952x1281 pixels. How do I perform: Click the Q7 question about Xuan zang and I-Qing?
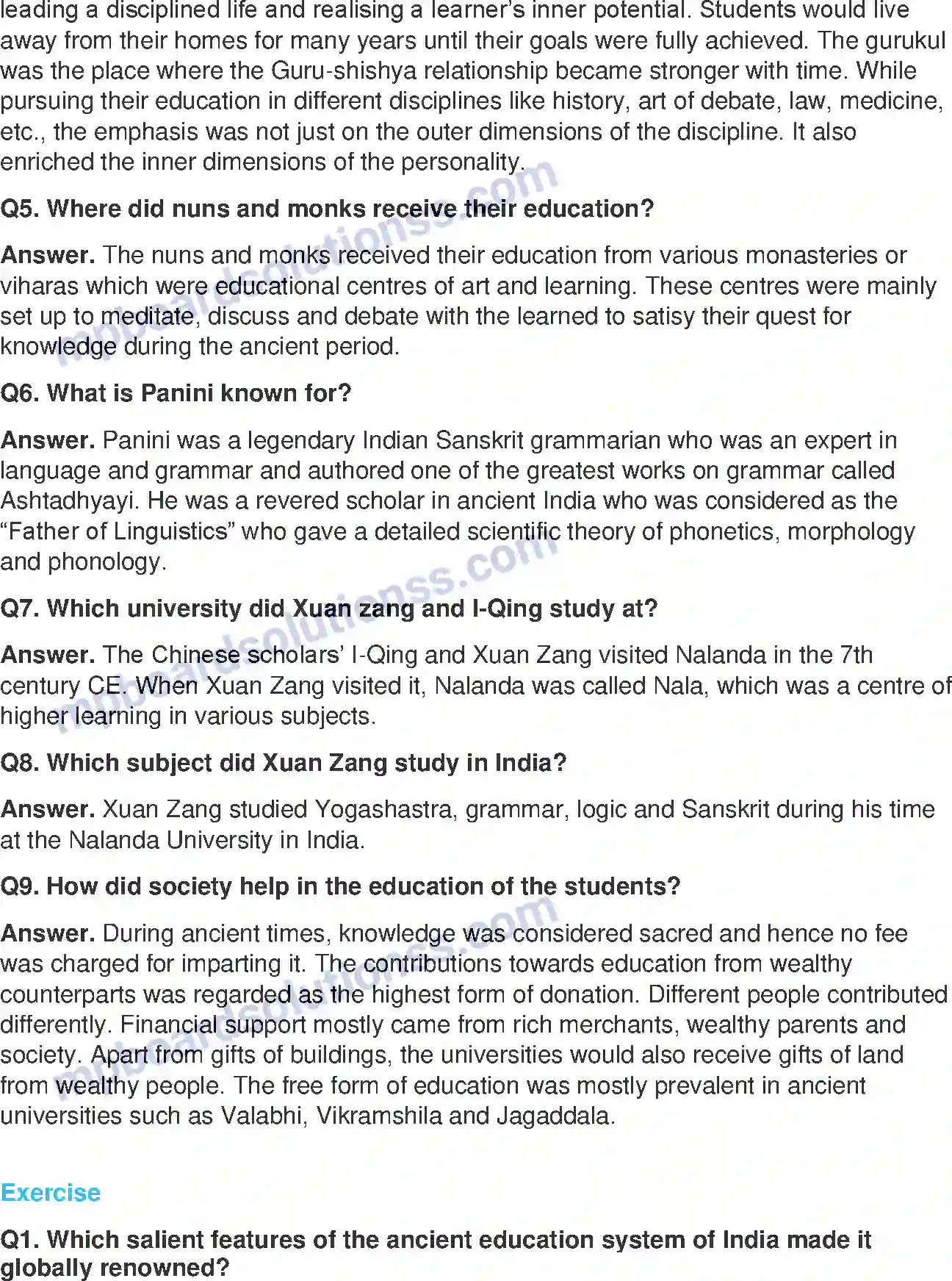coord(328,609)
